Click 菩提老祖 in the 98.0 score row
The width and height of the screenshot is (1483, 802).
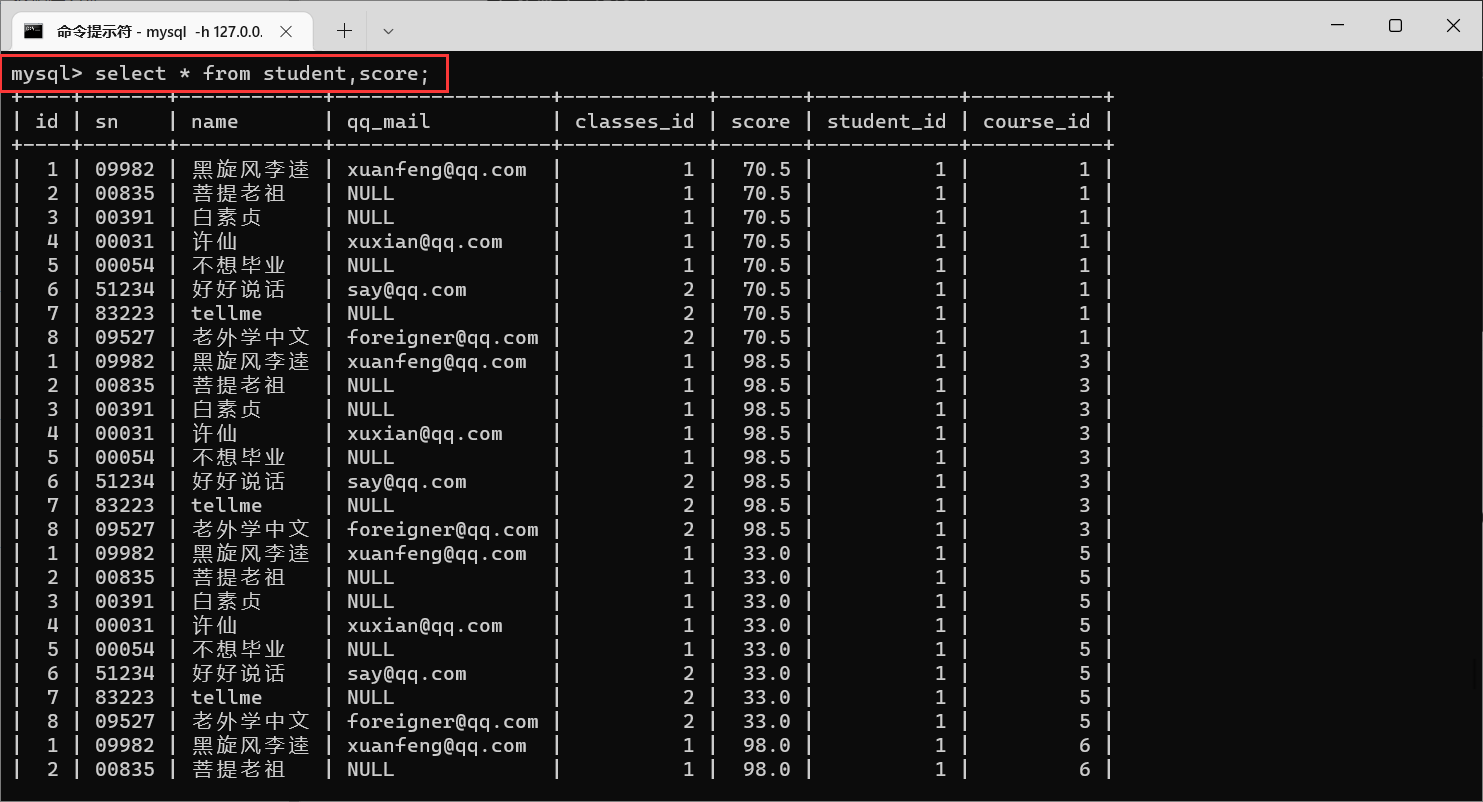coord(239,769)
